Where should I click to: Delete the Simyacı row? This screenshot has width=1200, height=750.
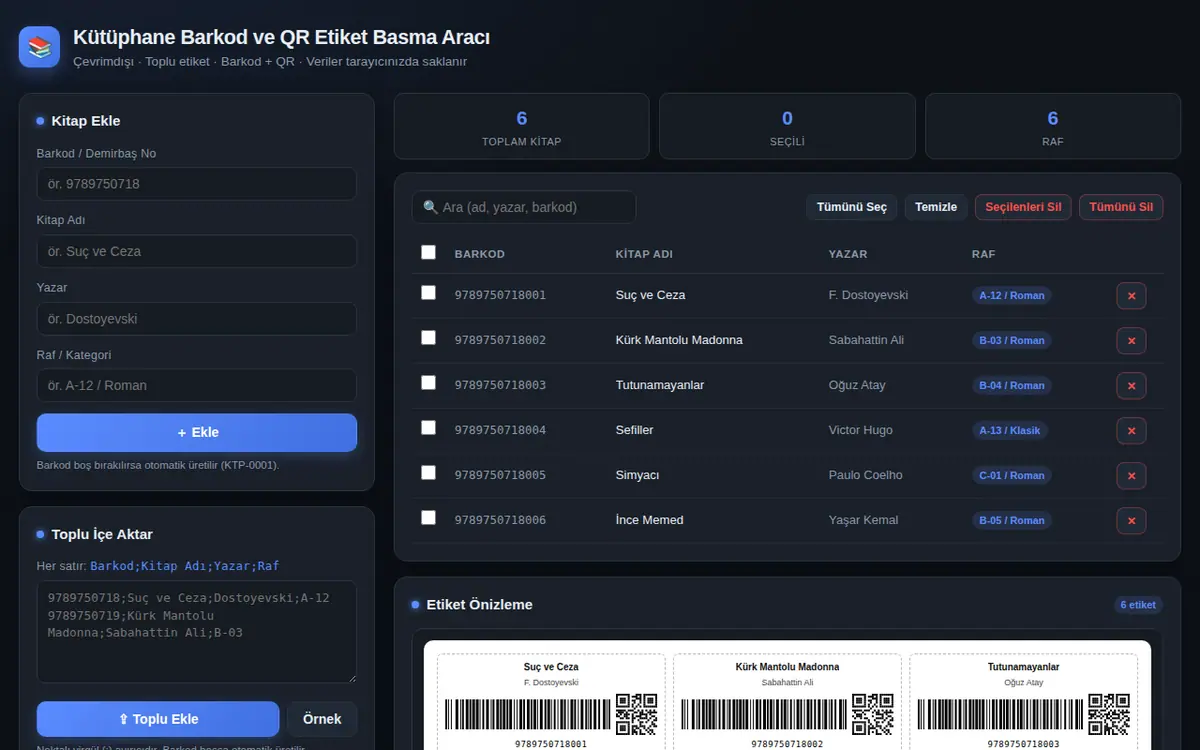coord(1131,476)
